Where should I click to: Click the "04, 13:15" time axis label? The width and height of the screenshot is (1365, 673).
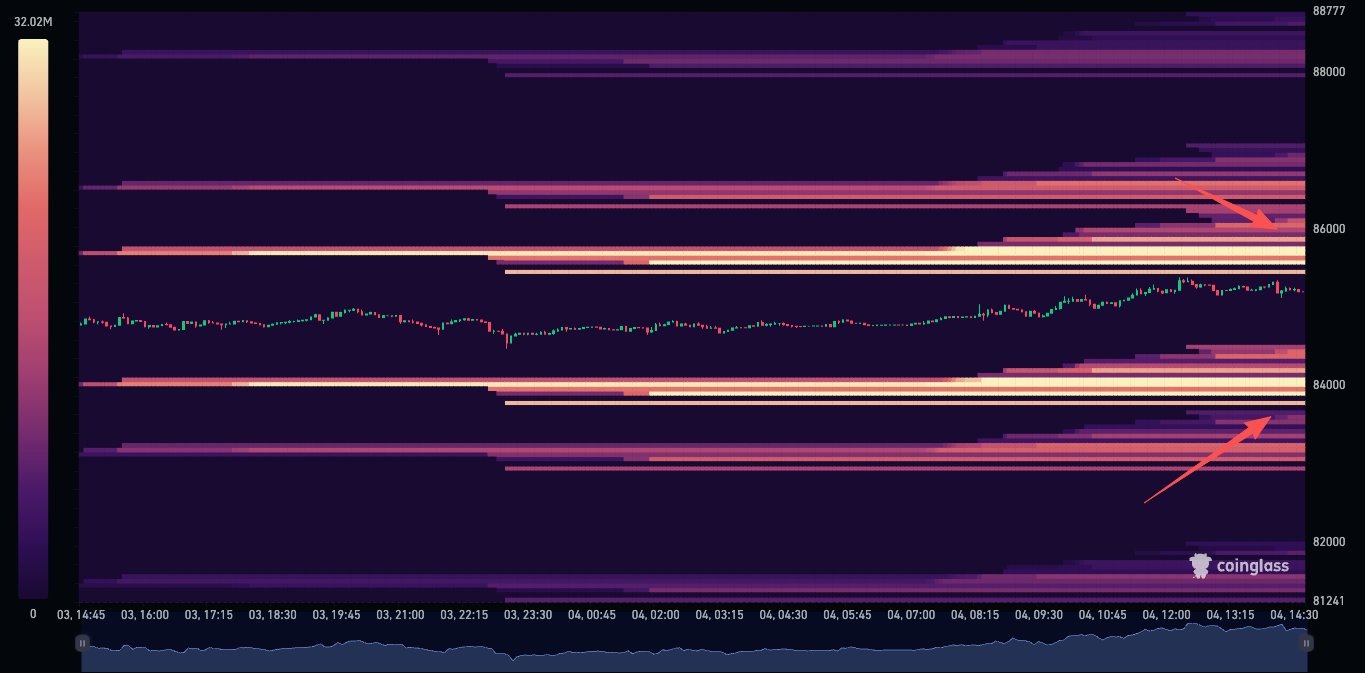click(x=1230, y=614)
